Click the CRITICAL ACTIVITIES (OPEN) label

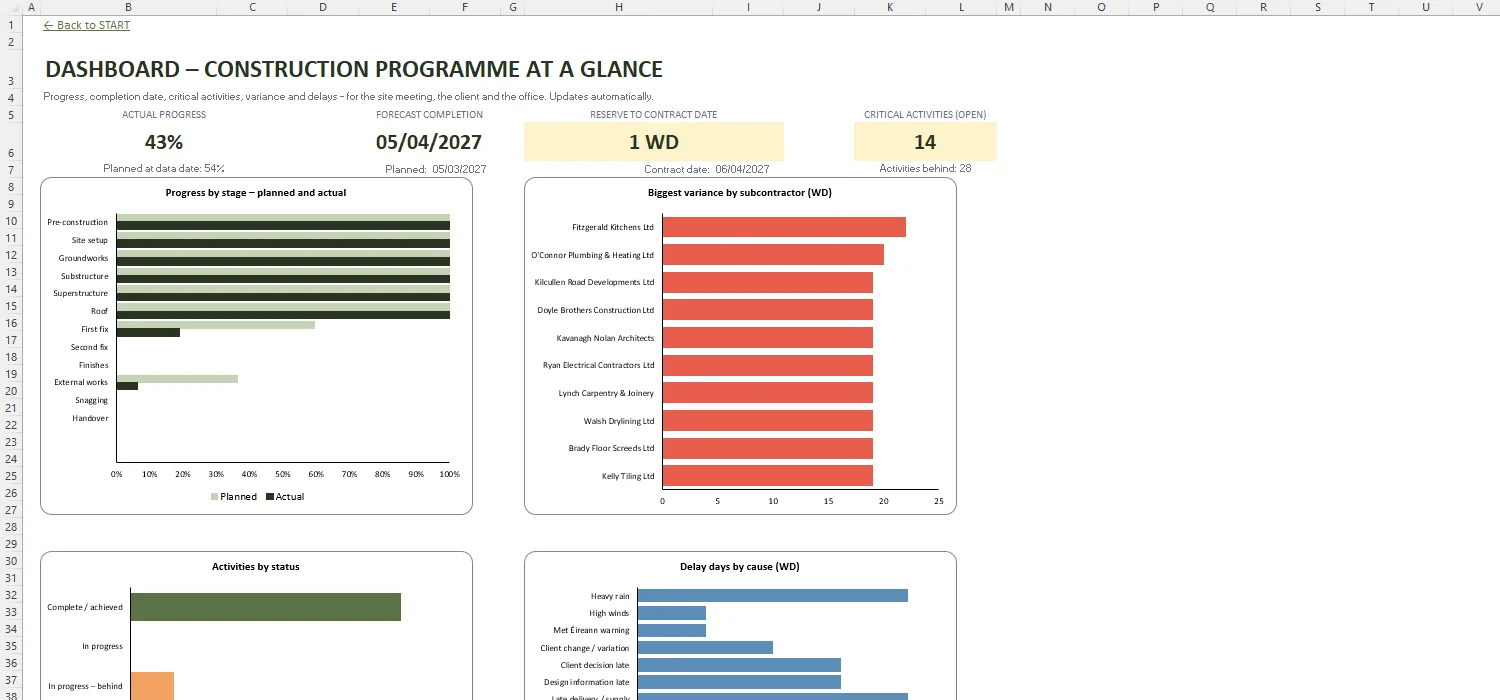[x=925, y=115]
